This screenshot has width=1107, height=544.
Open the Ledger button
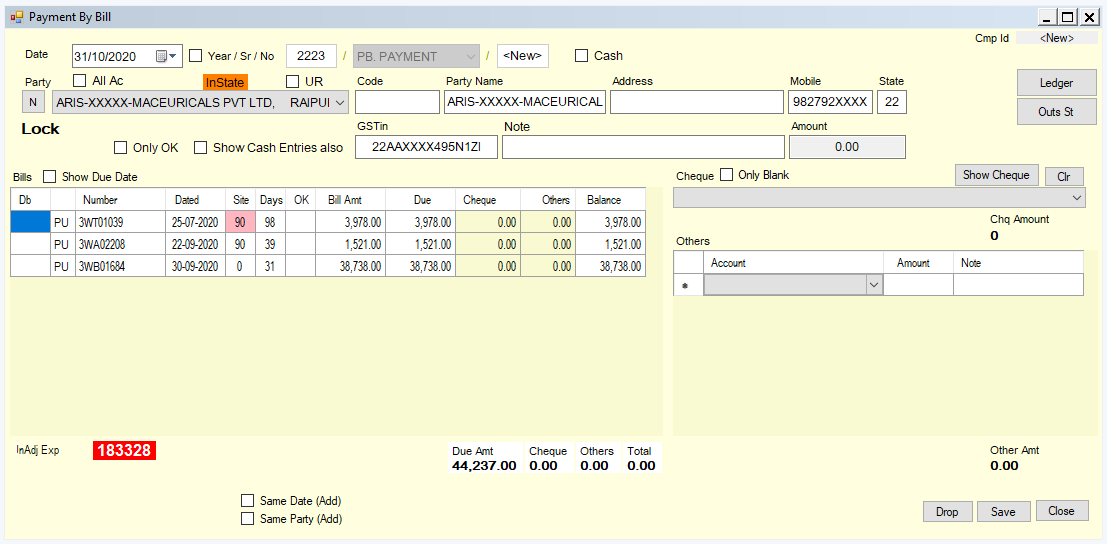pyautogui.click(x=1056, y=83)
